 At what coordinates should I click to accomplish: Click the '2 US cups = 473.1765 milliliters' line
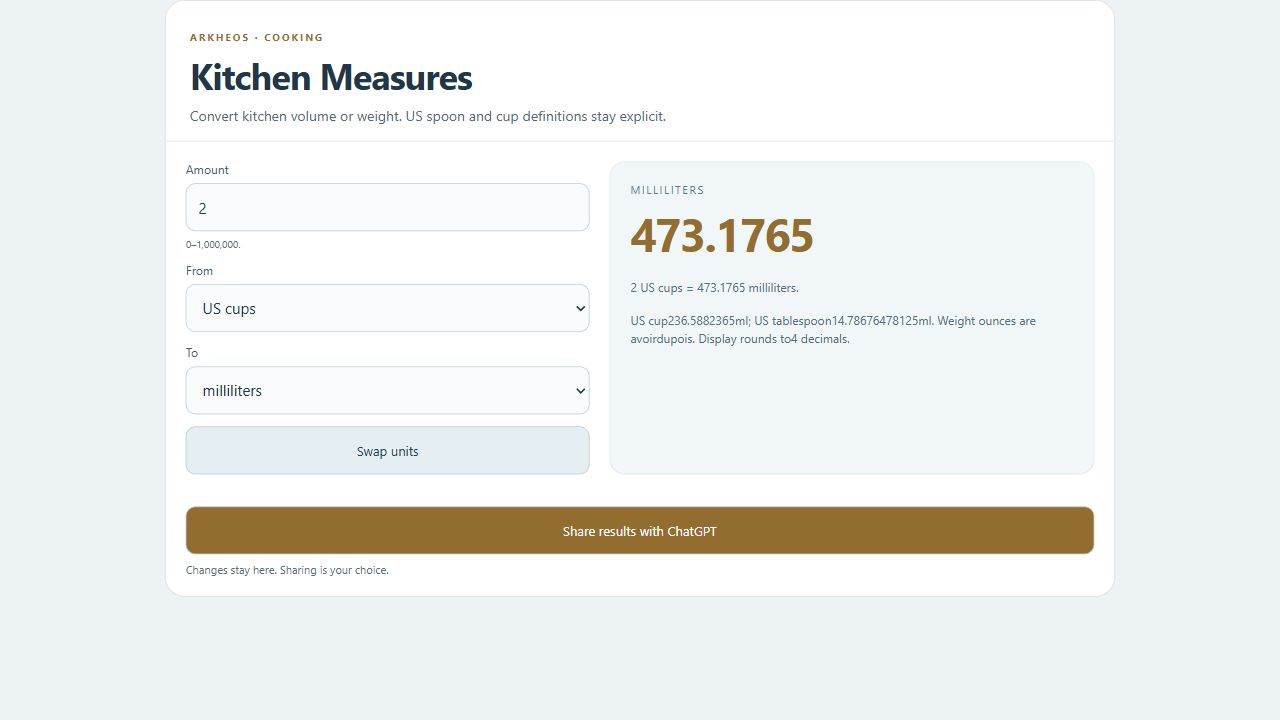[x=714, y=288]
